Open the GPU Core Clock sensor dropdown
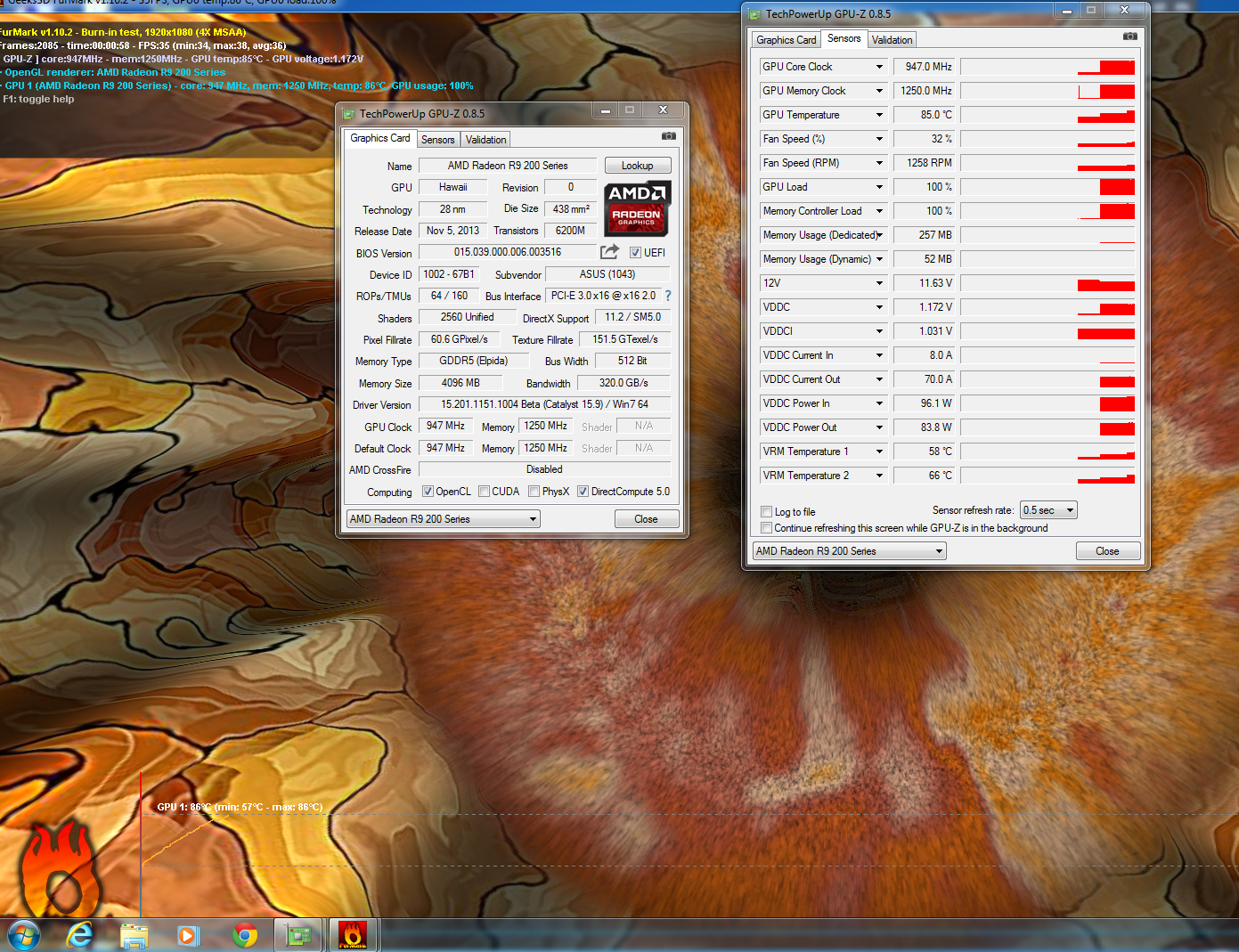The width and height of the screenshot is (1239, 952). tap(879, 67)
